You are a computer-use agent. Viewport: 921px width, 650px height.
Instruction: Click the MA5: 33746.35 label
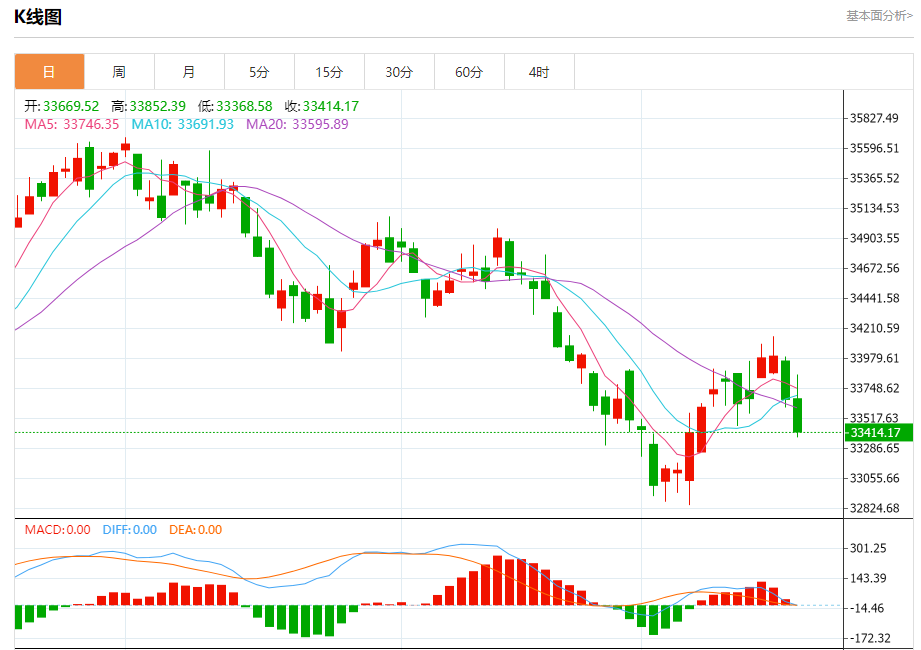(72, 124)
